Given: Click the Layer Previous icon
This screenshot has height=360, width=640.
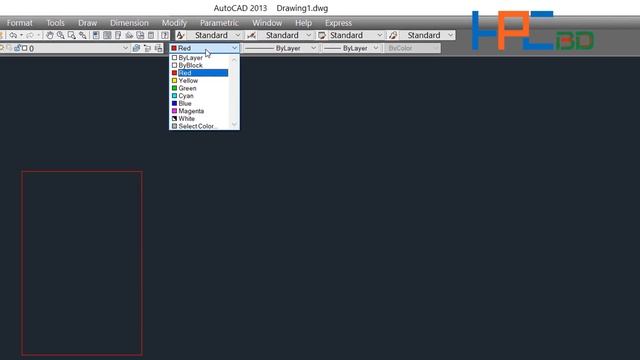Looking at the screenshot, I should [147, 48].
